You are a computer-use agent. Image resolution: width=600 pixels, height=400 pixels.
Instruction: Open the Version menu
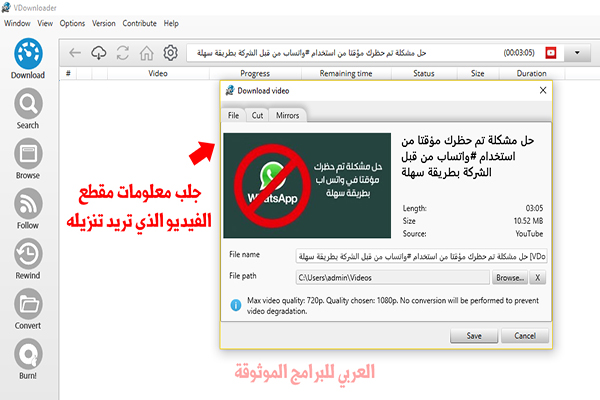(104, 23)
